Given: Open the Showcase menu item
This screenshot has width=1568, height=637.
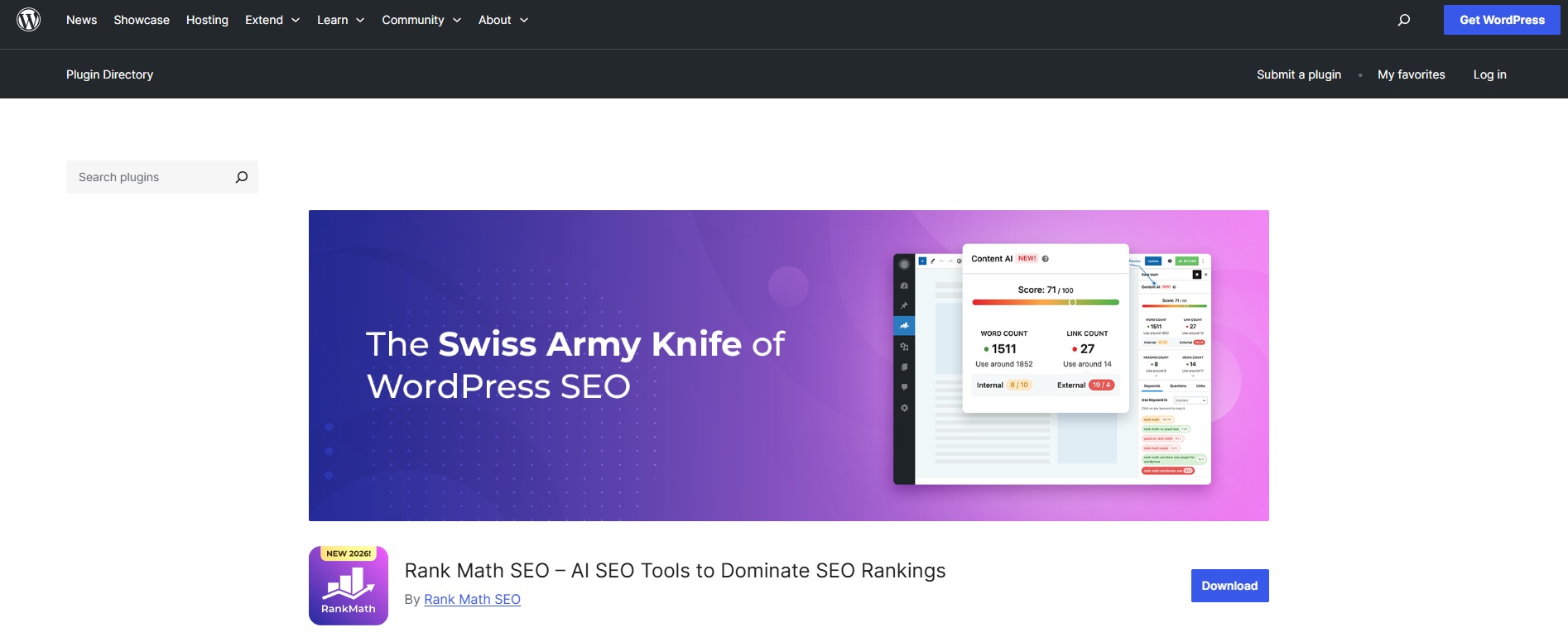Looking at the screenshot, I should tap(142, 20).
